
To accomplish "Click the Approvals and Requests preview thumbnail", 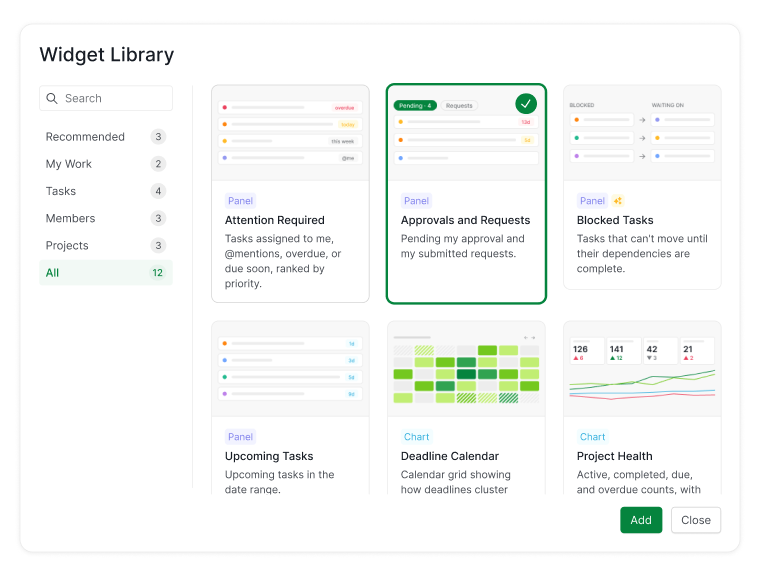I will (466, 133).
